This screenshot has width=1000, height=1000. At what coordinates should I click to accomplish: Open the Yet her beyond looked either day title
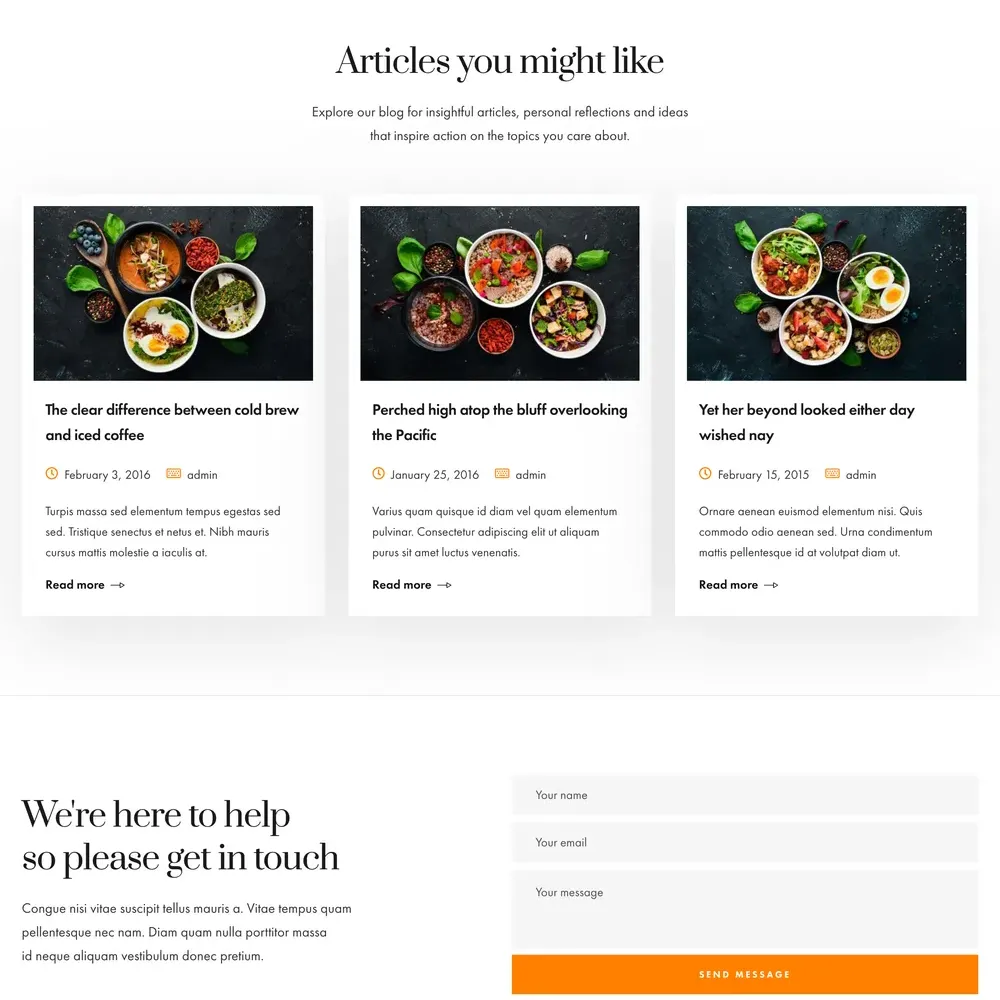(x=807, y=422)
